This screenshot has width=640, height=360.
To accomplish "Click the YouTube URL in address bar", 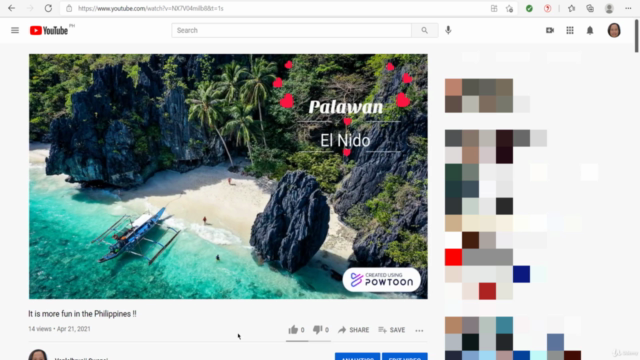I will click(151, 8).
